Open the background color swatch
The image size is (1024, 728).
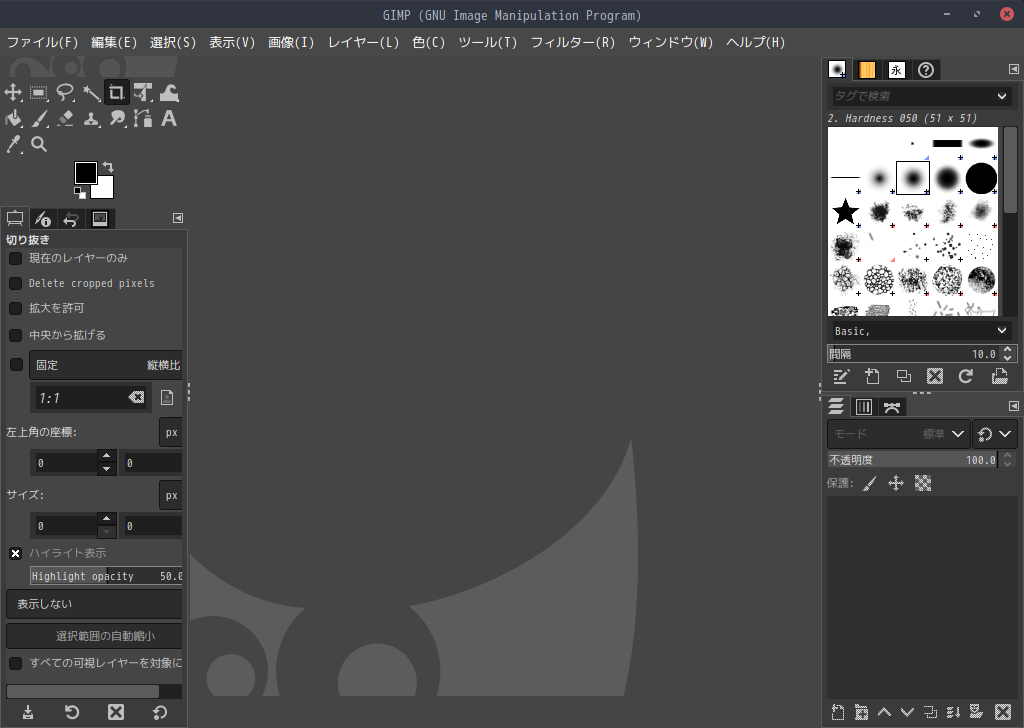click(x=104, y=189)
